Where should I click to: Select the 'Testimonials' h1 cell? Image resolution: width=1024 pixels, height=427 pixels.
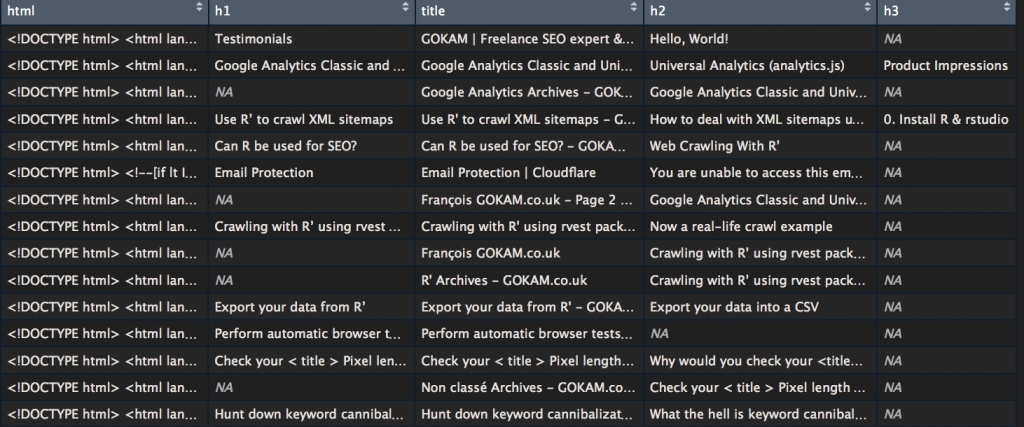click(254, 39)
